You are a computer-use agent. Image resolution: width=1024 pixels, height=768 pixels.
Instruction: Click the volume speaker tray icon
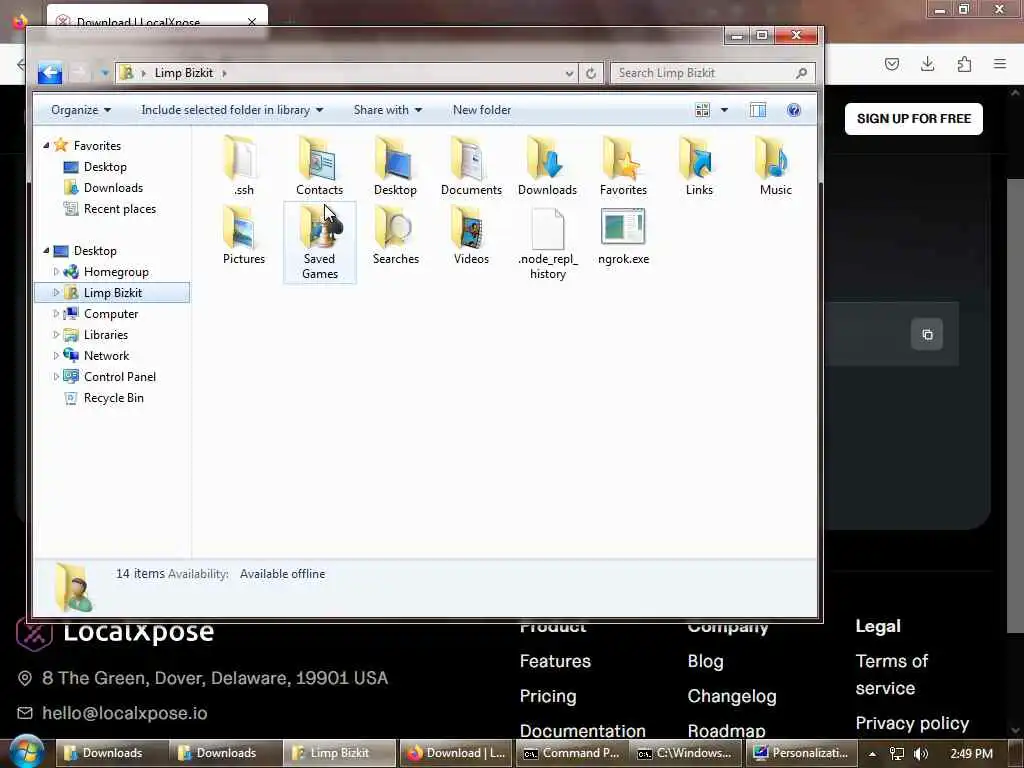[x=921, y=754]
